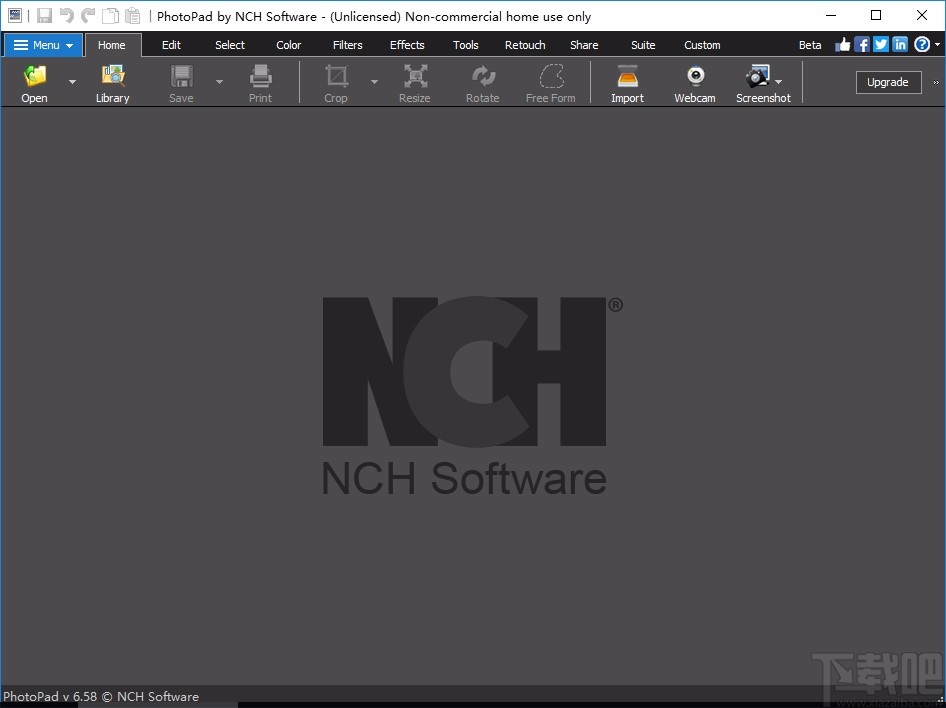Click the thumbs-up like icon
Image resolution: width=946 pixels, height=708 pixels.
click(x=842, y=45)
